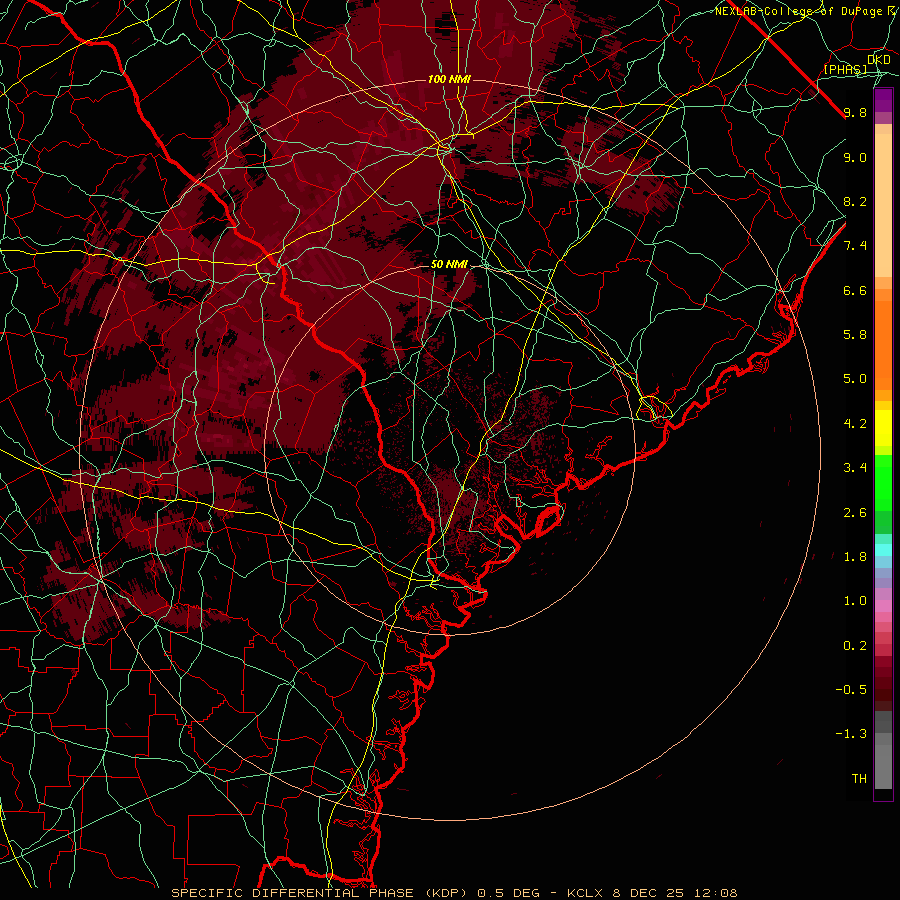The image size is (900, 900).
Task: Pick the bright green color scale segment
Action: 883,484
